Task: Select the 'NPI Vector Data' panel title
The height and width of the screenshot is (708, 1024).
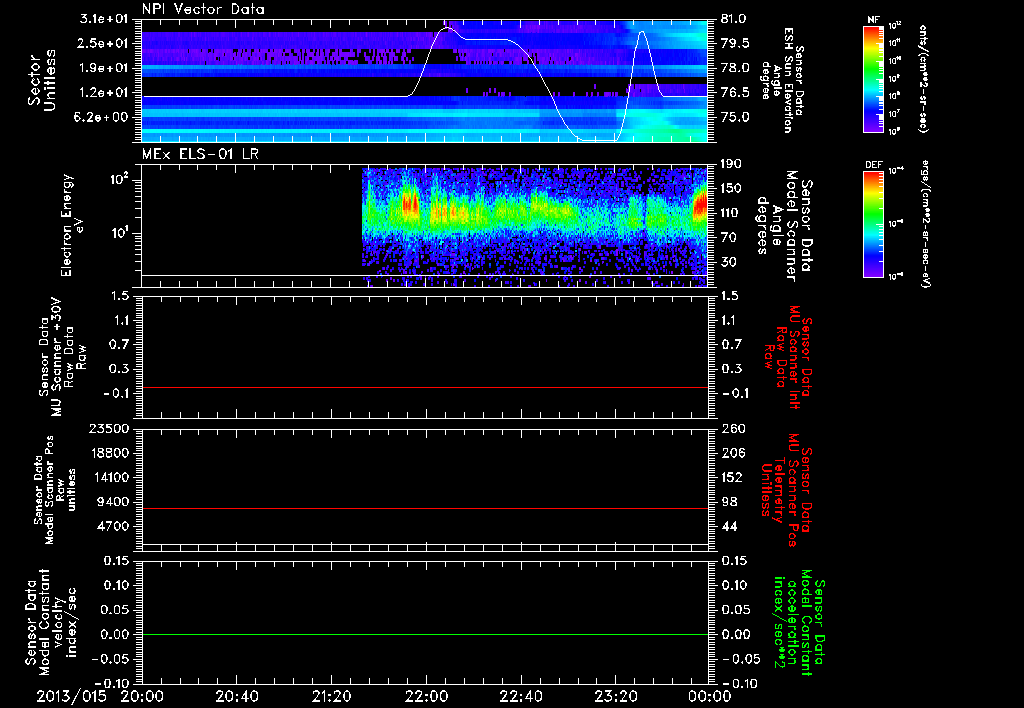Action: pos(203,9)
